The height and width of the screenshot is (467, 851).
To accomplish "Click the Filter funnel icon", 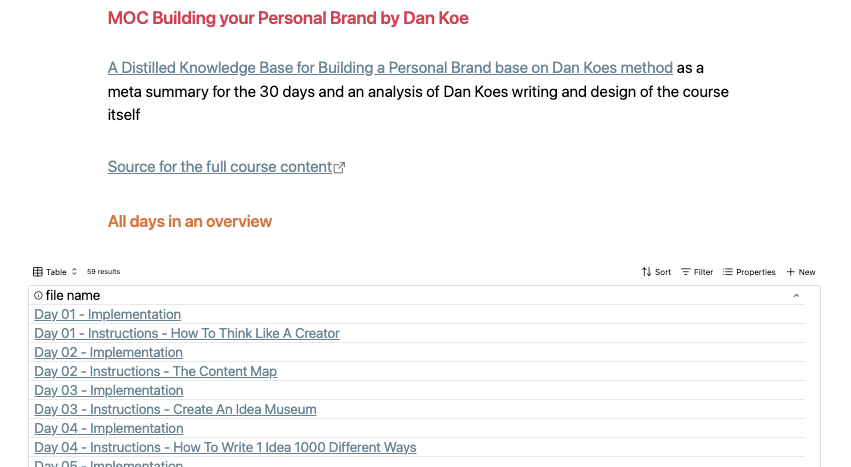I will click(685, 272).
